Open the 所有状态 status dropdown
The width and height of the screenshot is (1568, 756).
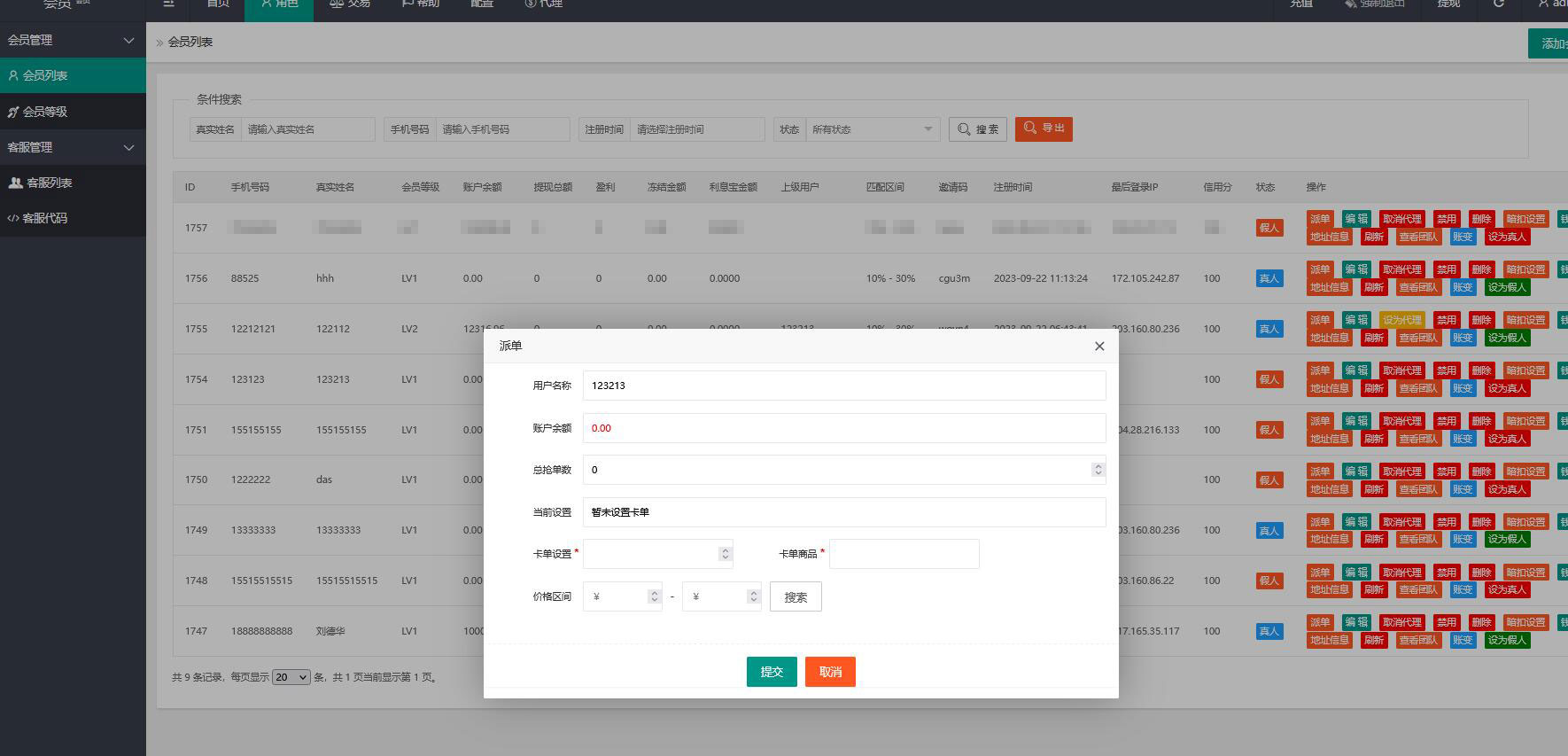(872, 129)
